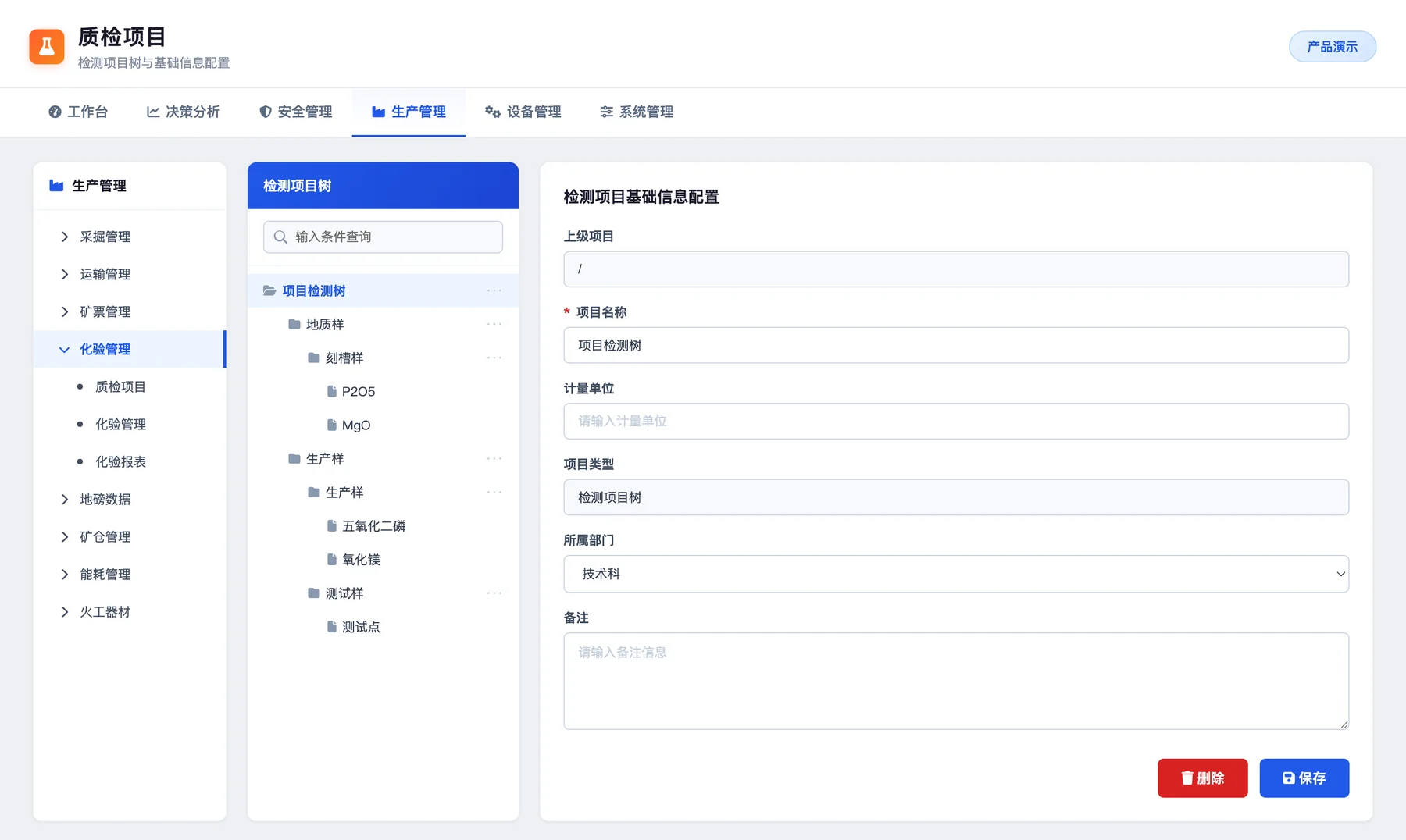This screenshot has height=840, width=1406.
Task: Open more options for 项目检测树 row
Action: click(x=494, y=290)
